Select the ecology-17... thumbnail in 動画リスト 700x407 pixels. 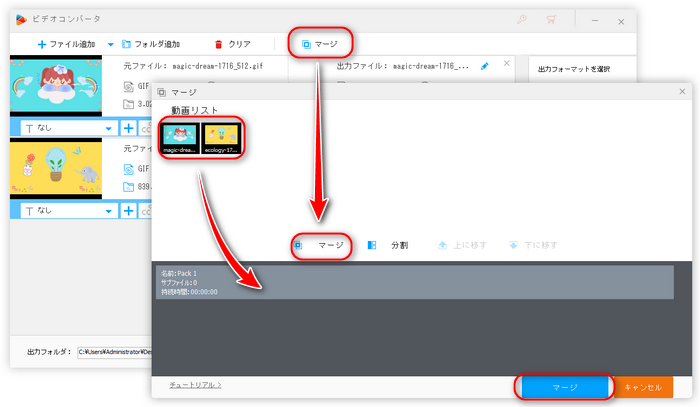click(222, 138)
